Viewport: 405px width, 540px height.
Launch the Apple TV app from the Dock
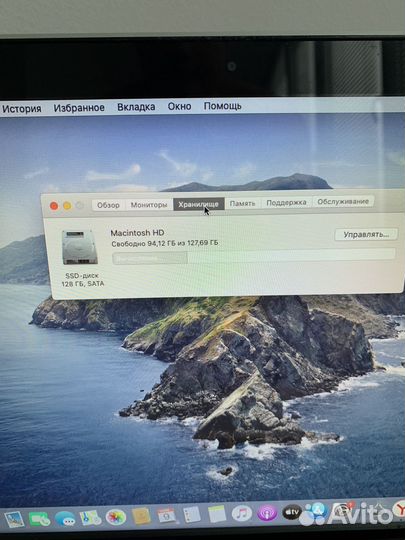292,512
